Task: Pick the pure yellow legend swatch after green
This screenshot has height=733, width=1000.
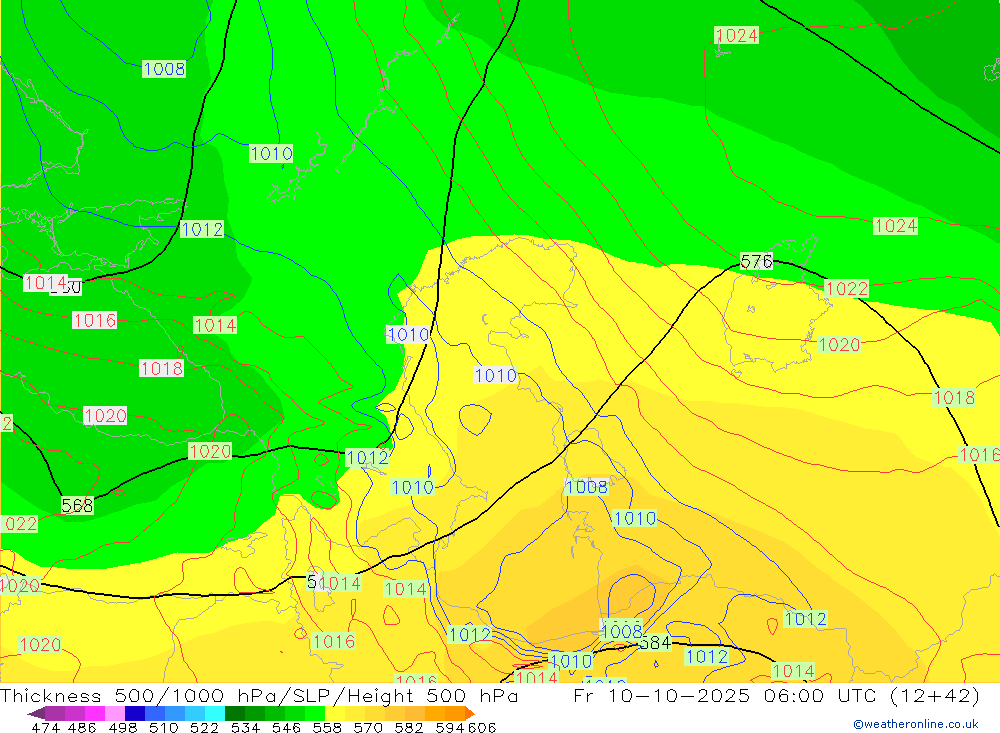Action: tap(335, 713)
